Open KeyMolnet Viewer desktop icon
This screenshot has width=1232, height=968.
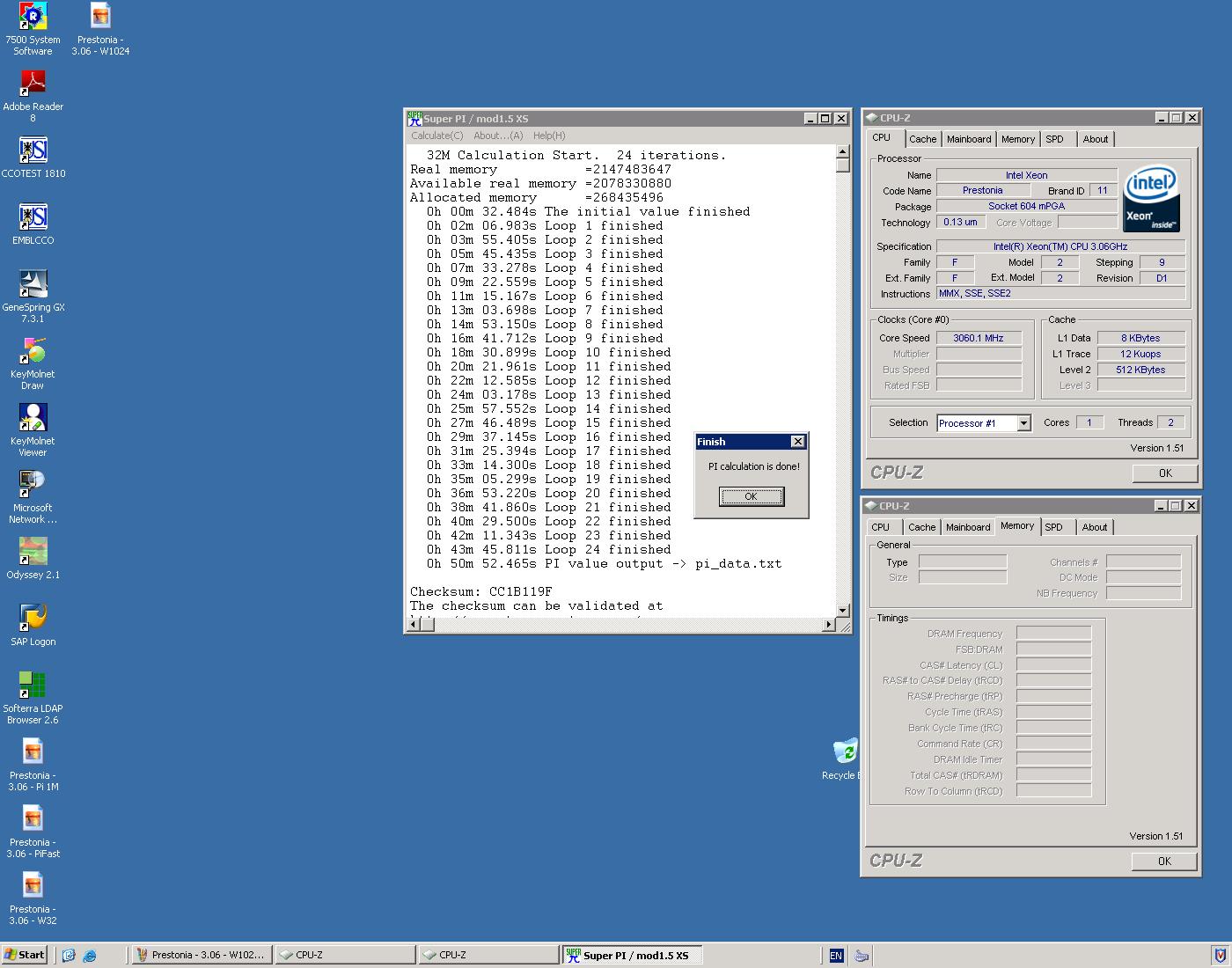[x=33, y=429]
